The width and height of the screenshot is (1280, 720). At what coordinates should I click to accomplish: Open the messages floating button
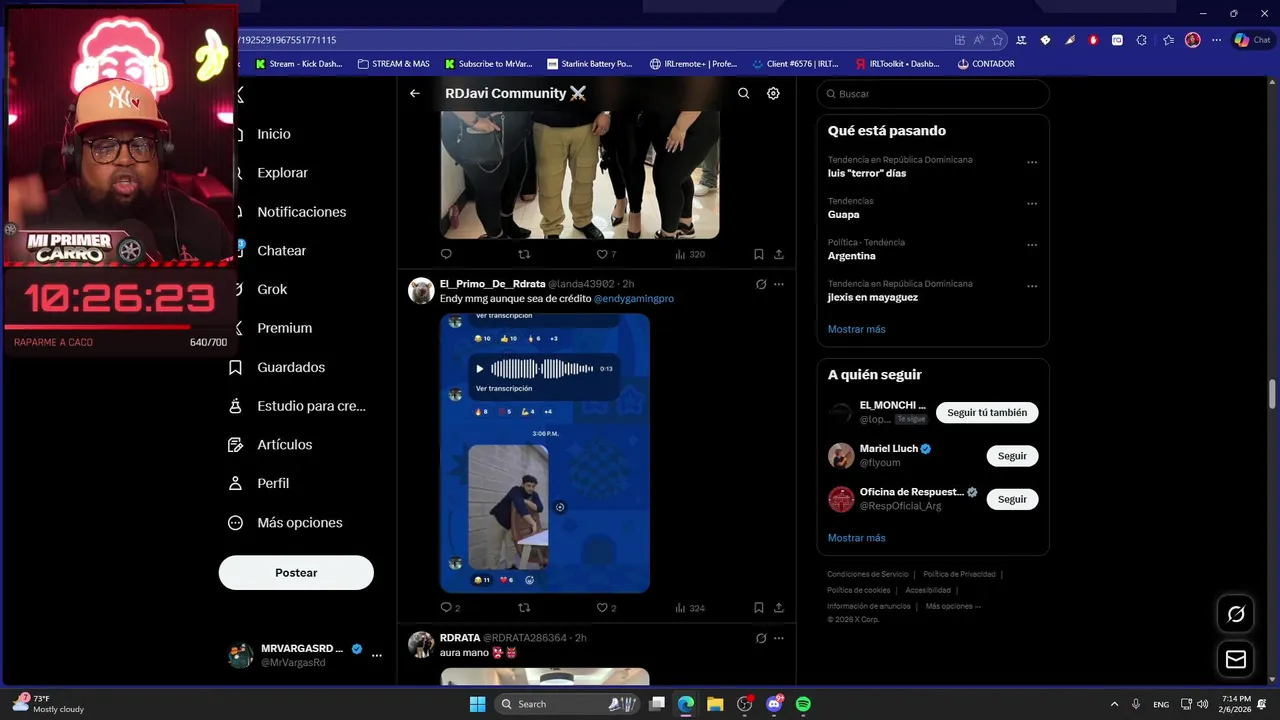pyautogui.click(x=1236, y=660)
